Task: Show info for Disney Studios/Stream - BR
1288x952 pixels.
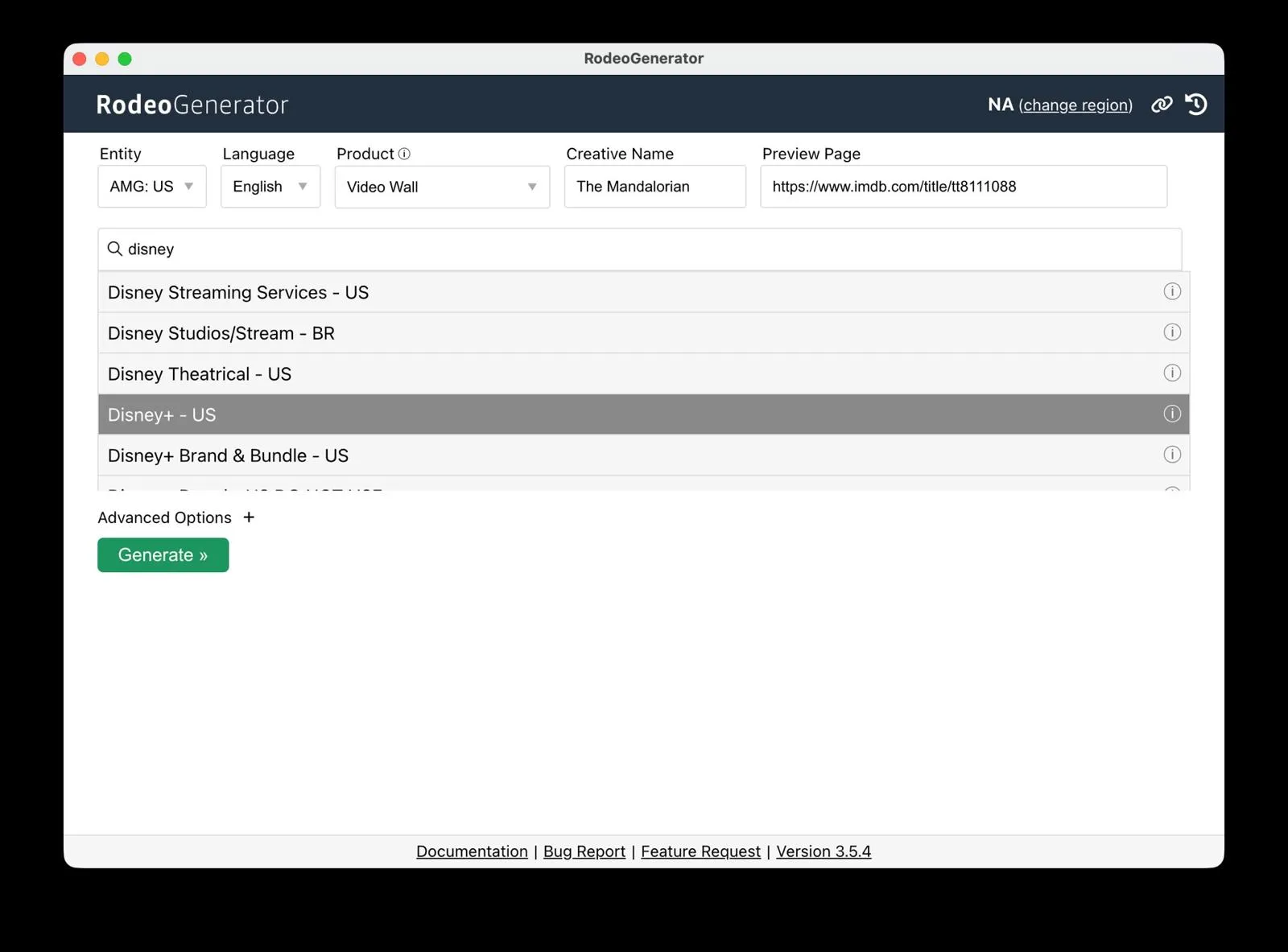Action: tap(1172, 332)
